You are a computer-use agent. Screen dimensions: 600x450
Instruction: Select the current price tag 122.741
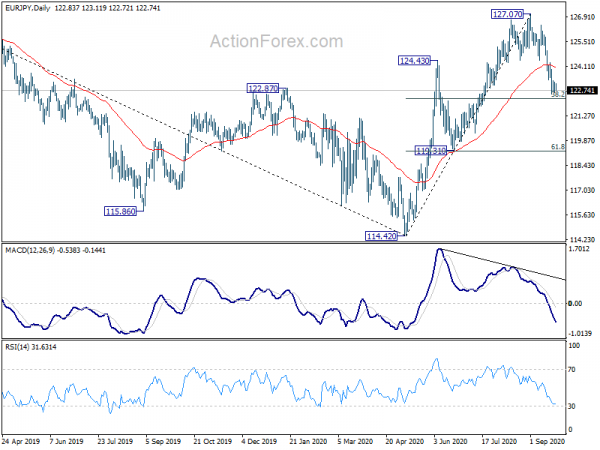click(x=582, y=90)
